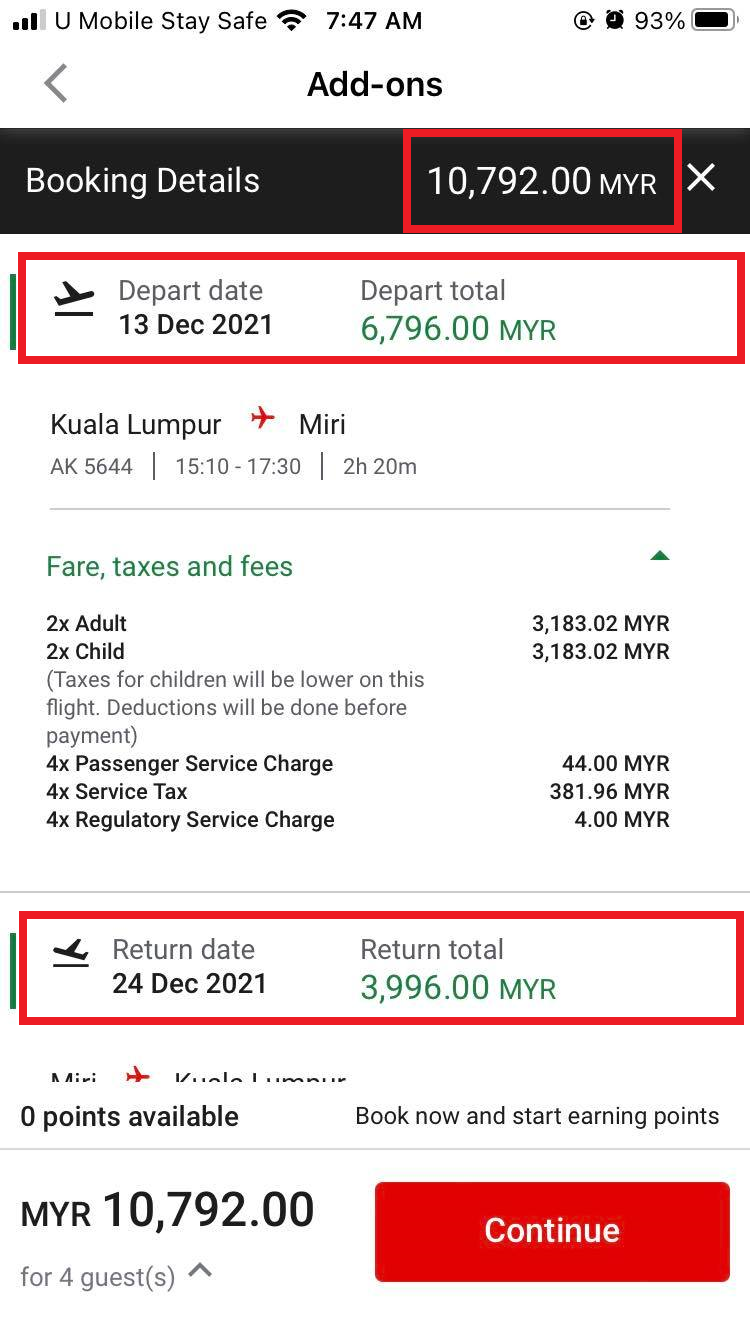This screenshot has width=750, height=1334.
Task: Tap the Booking Details title
Action: 142,181
